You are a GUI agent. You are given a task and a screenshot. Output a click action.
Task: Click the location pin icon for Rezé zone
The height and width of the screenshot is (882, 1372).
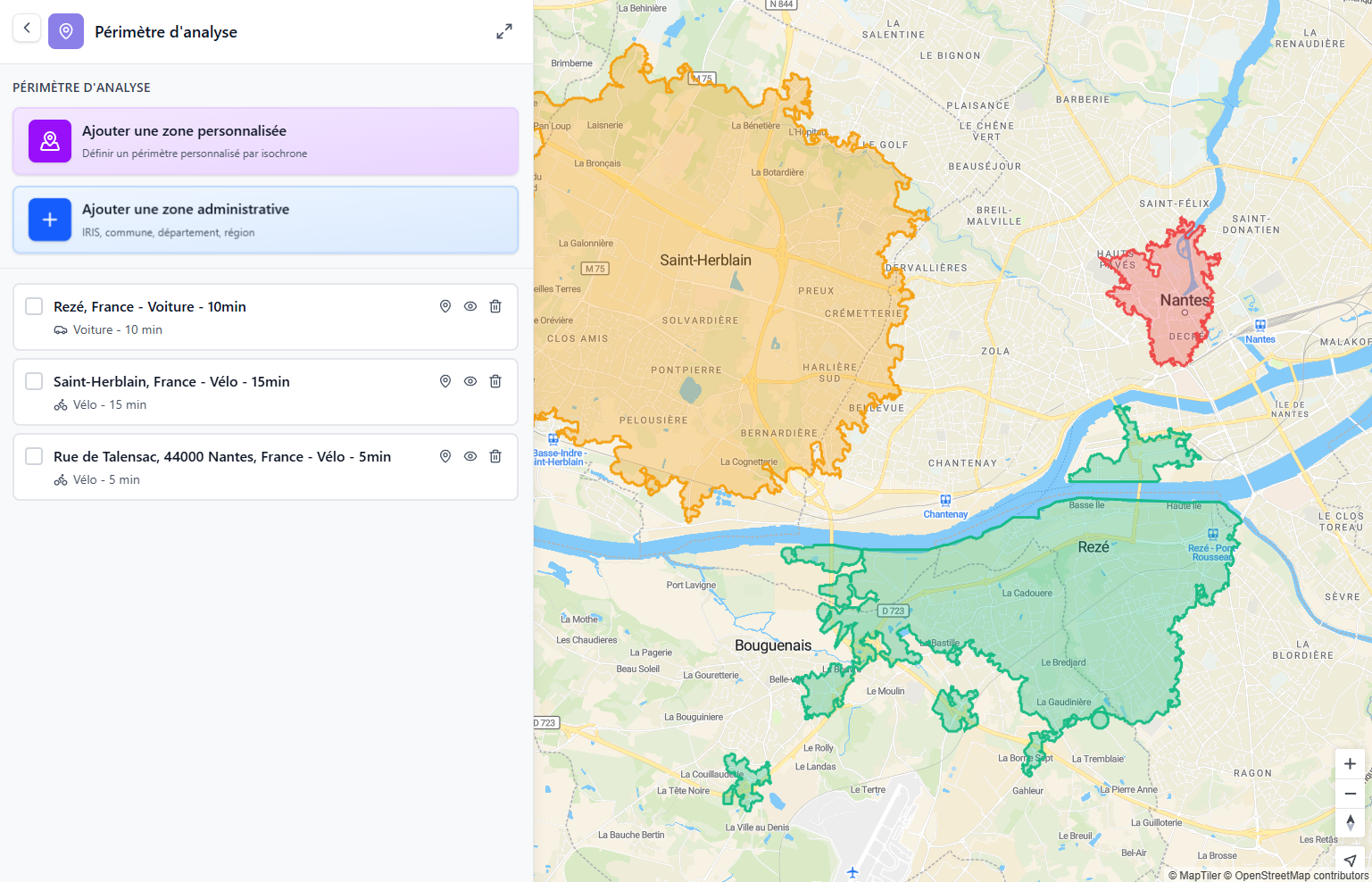pos(445,306)
